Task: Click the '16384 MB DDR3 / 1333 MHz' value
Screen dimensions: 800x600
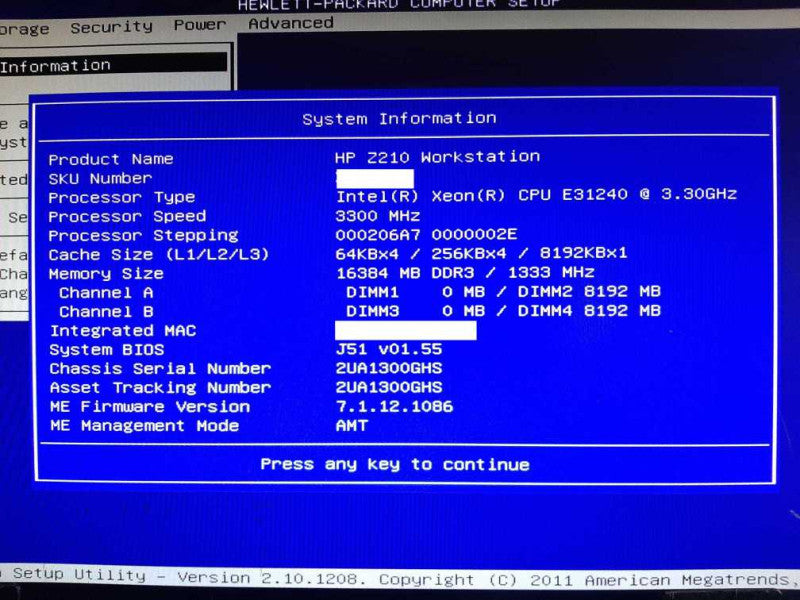Action: pyautogui.click(x=465, y=272)
